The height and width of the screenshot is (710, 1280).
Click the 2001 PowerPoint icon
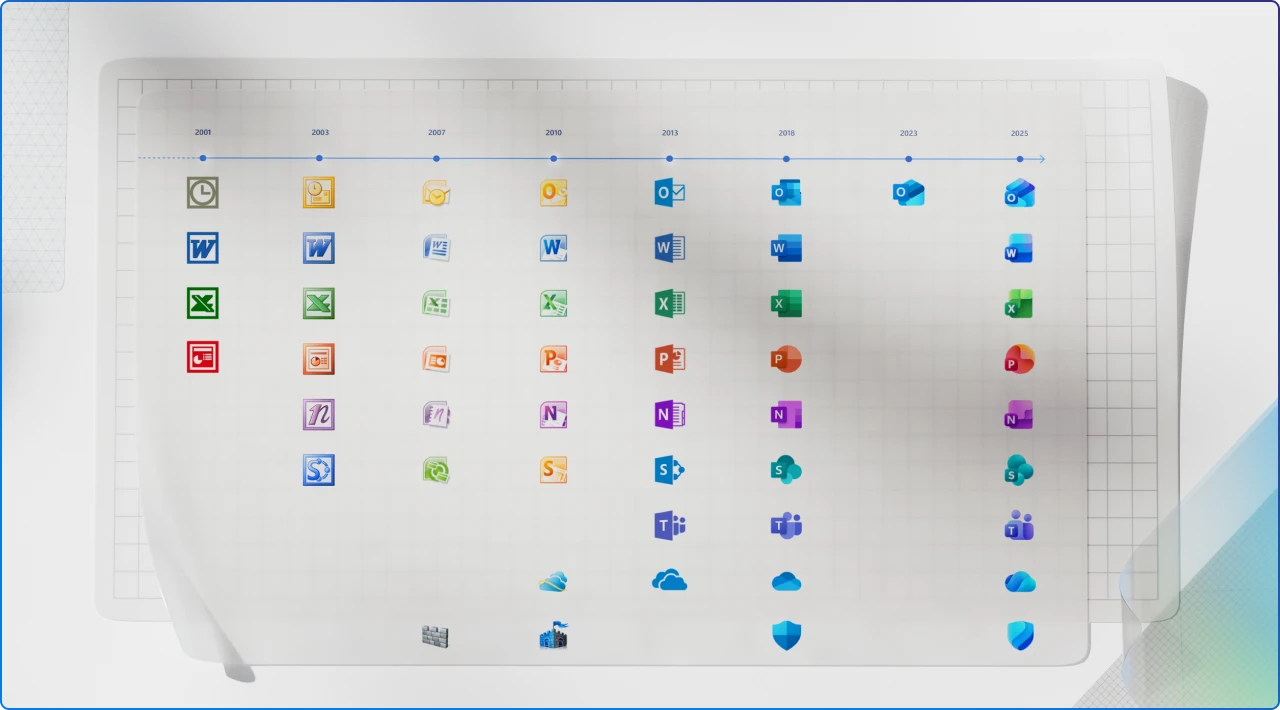(203, 357)
